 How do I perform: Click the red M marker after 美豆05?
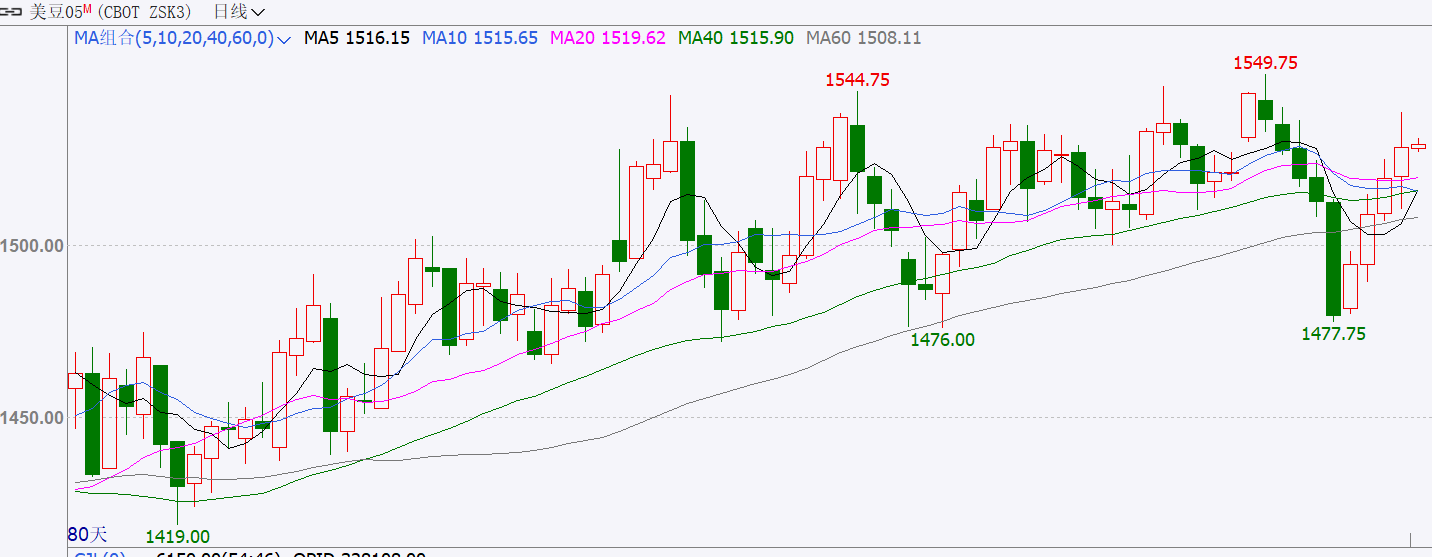pos(87,9)
